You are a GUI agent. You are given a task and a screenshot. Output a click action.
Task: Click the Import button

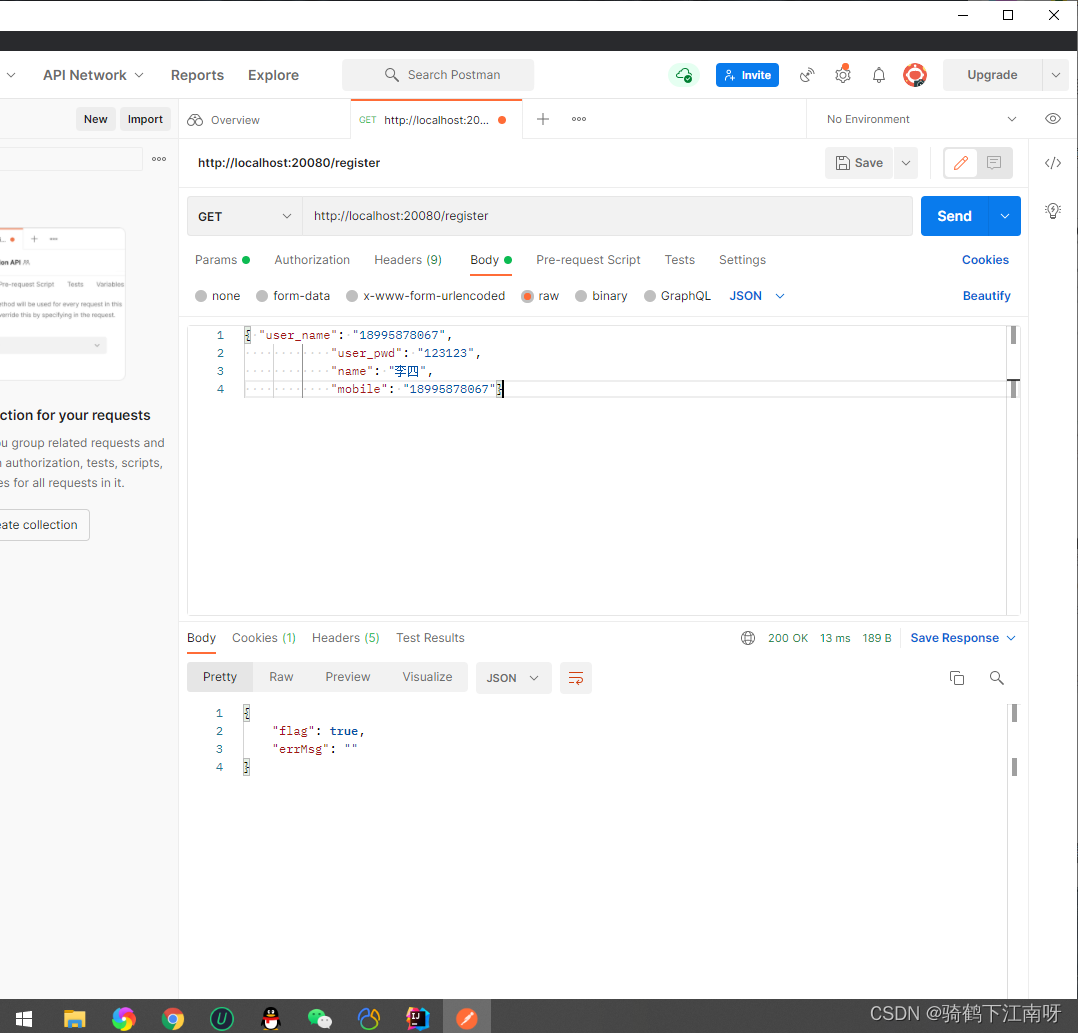click(x=145, y=119)
